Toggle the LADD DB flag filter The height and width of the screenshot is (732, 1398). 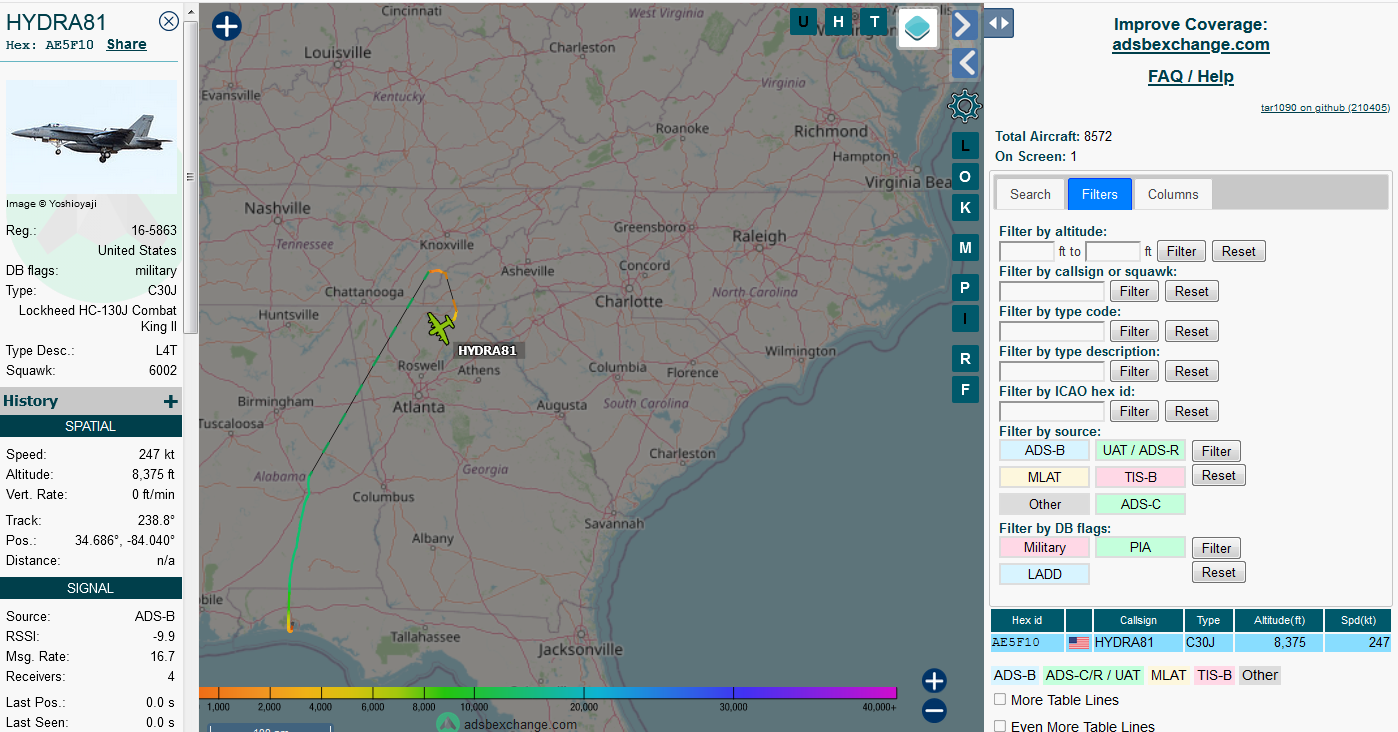[x=1045, y=574]
